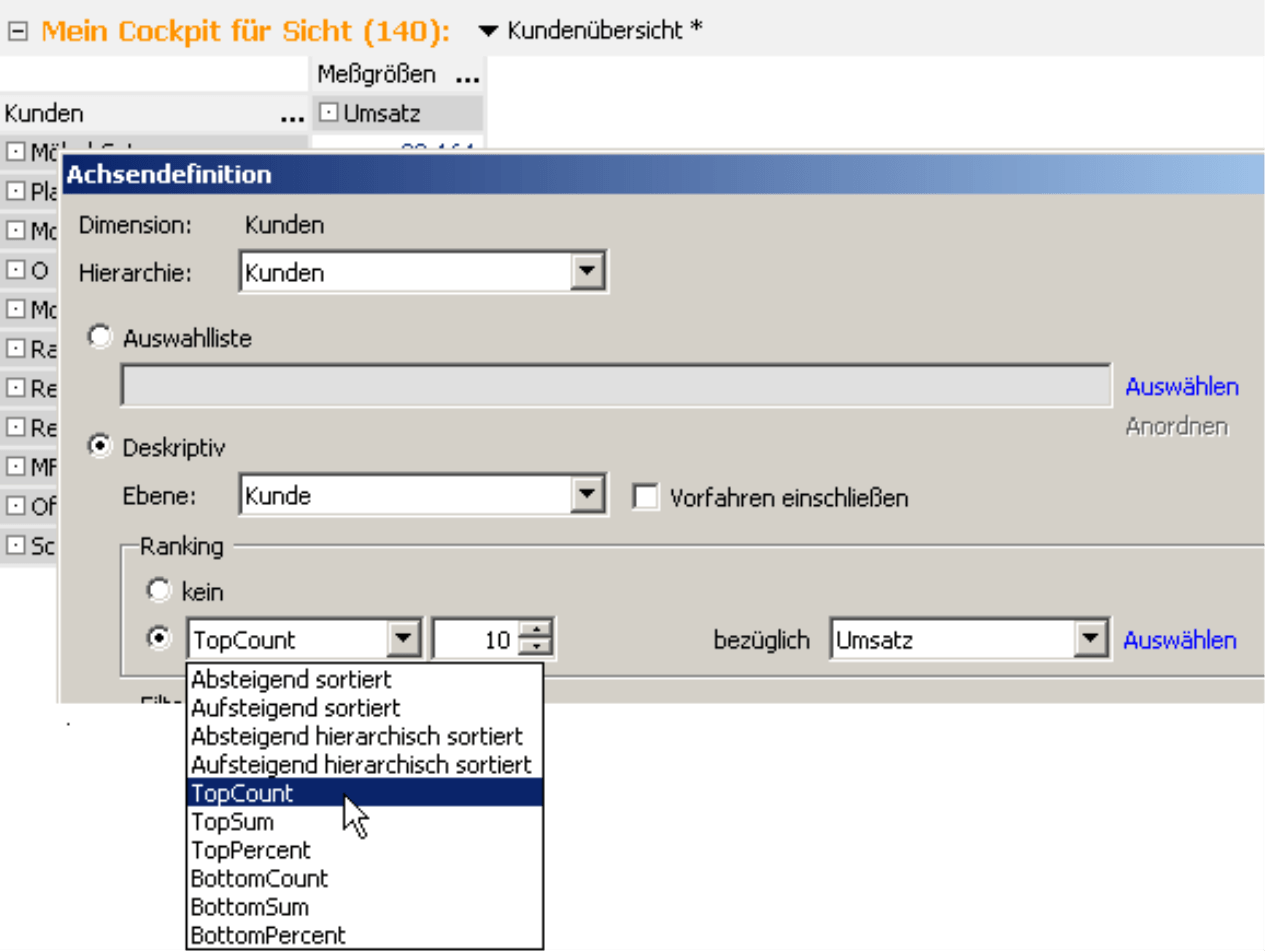Click Auswählen link next to Umsatz

(x=1180, y=640)
